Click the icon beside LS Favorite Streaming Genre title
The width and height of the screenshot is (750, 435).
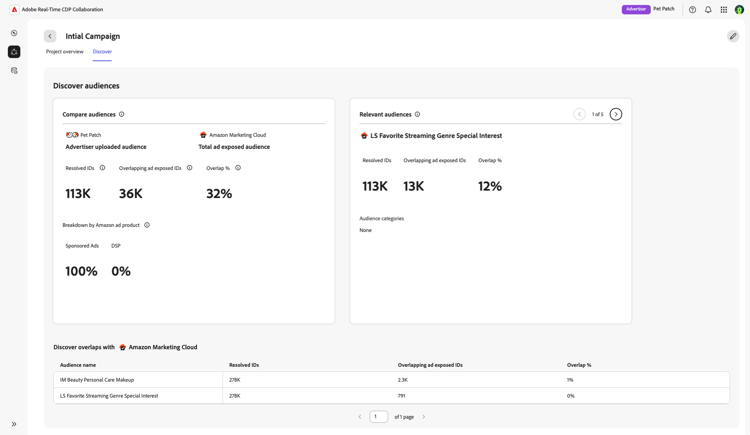click(x=364, y=136)
